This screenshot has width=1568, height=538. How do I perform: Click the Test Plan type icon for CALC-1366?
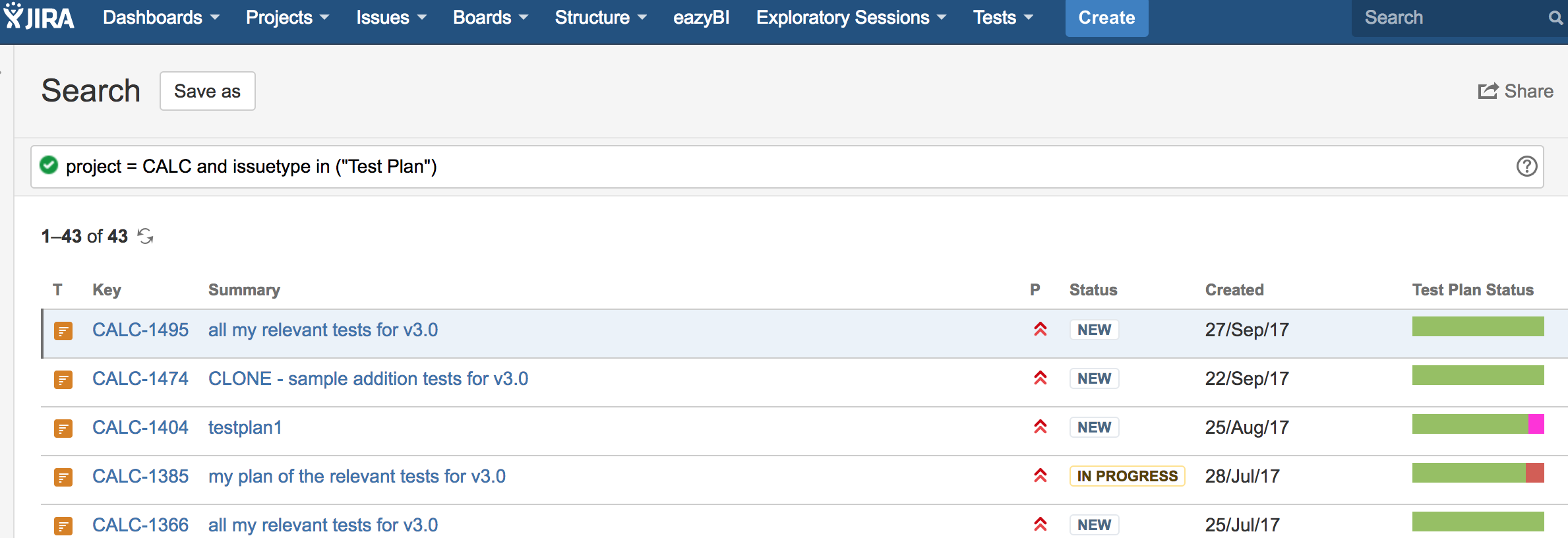coord(63,526)
